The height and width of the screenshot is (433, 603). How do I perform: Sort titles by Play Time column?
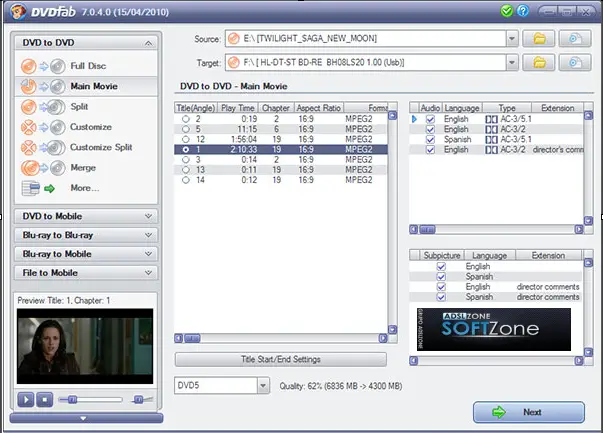pyautogui.click(x=238, y=108)
